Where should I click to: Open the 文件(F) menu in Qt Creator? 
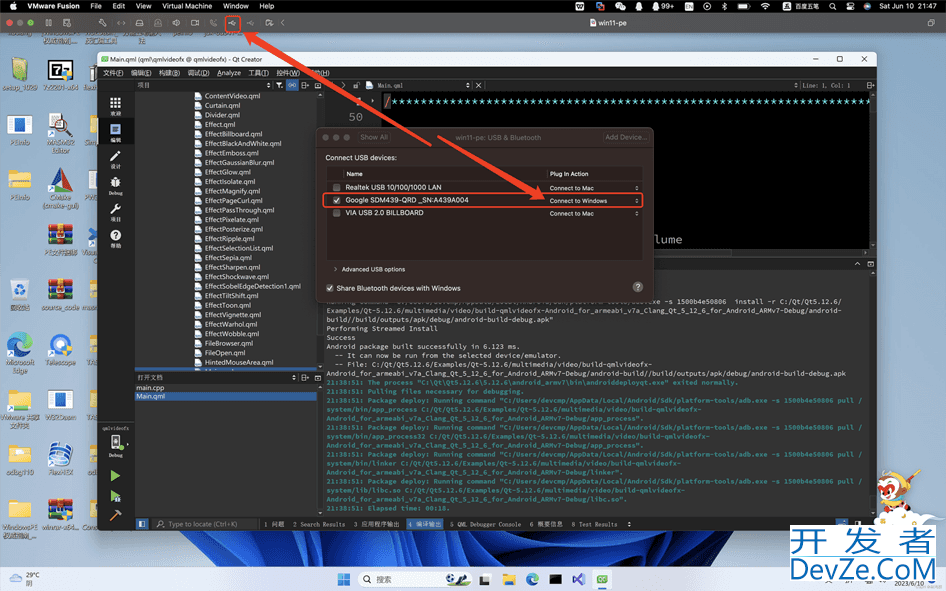pyautogui.click(x=113, y=73)
